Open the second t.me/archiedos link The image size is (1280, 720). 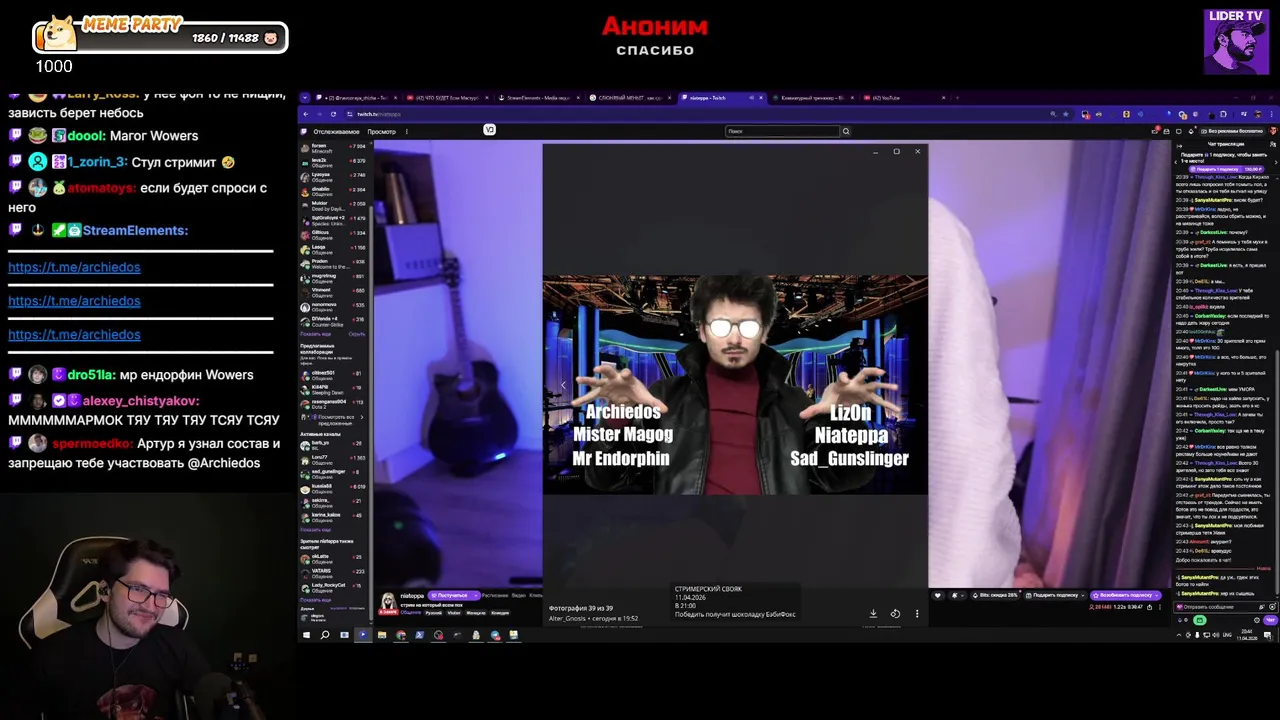click(74, 301)
